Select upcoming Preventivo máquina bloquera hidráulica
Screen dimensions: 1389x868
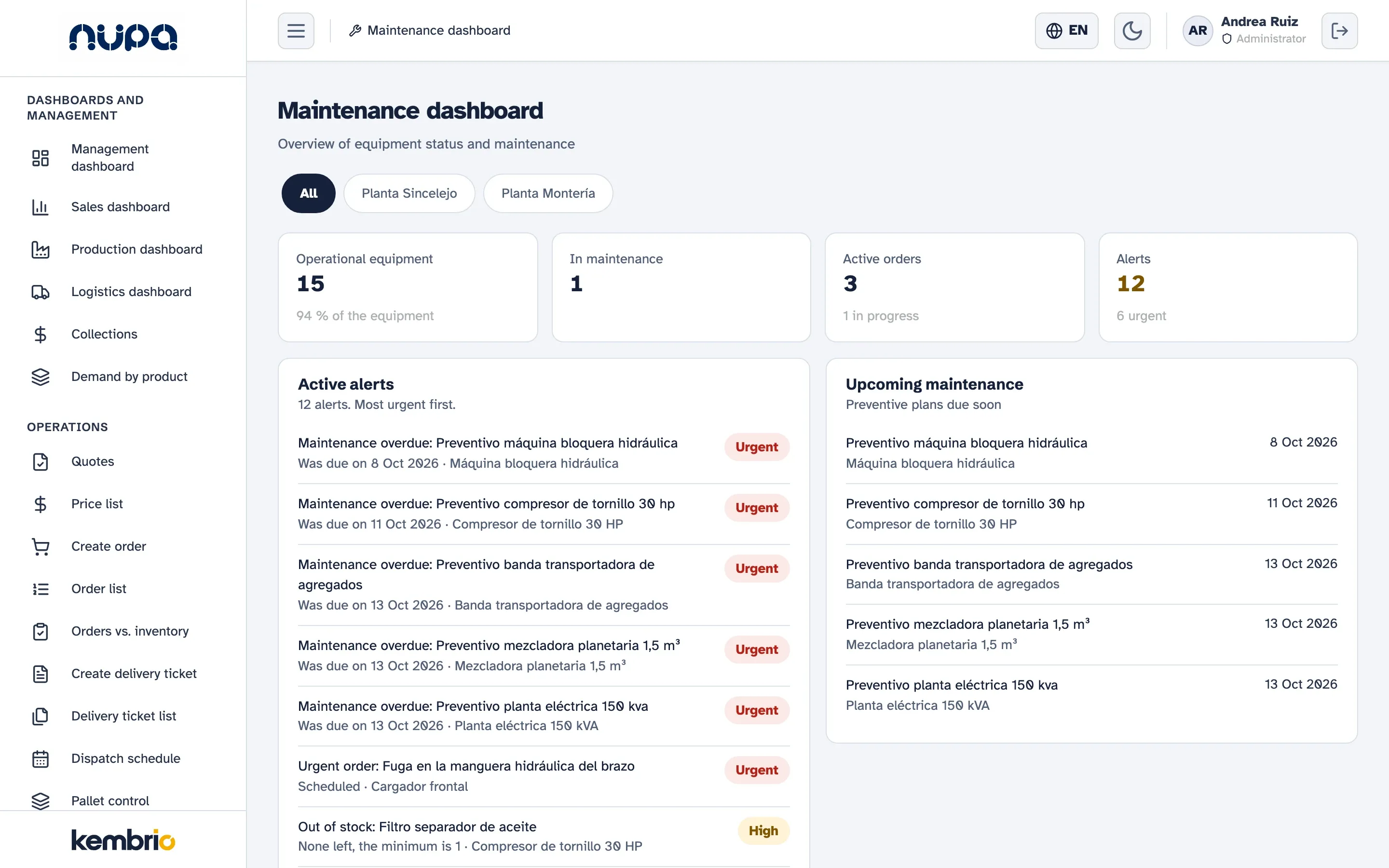tap(1091, 453)
